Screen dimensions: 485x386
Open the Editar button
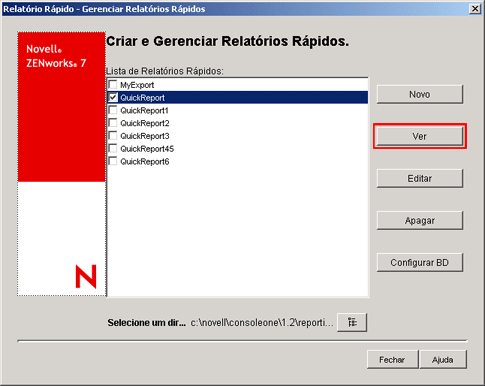420,178
